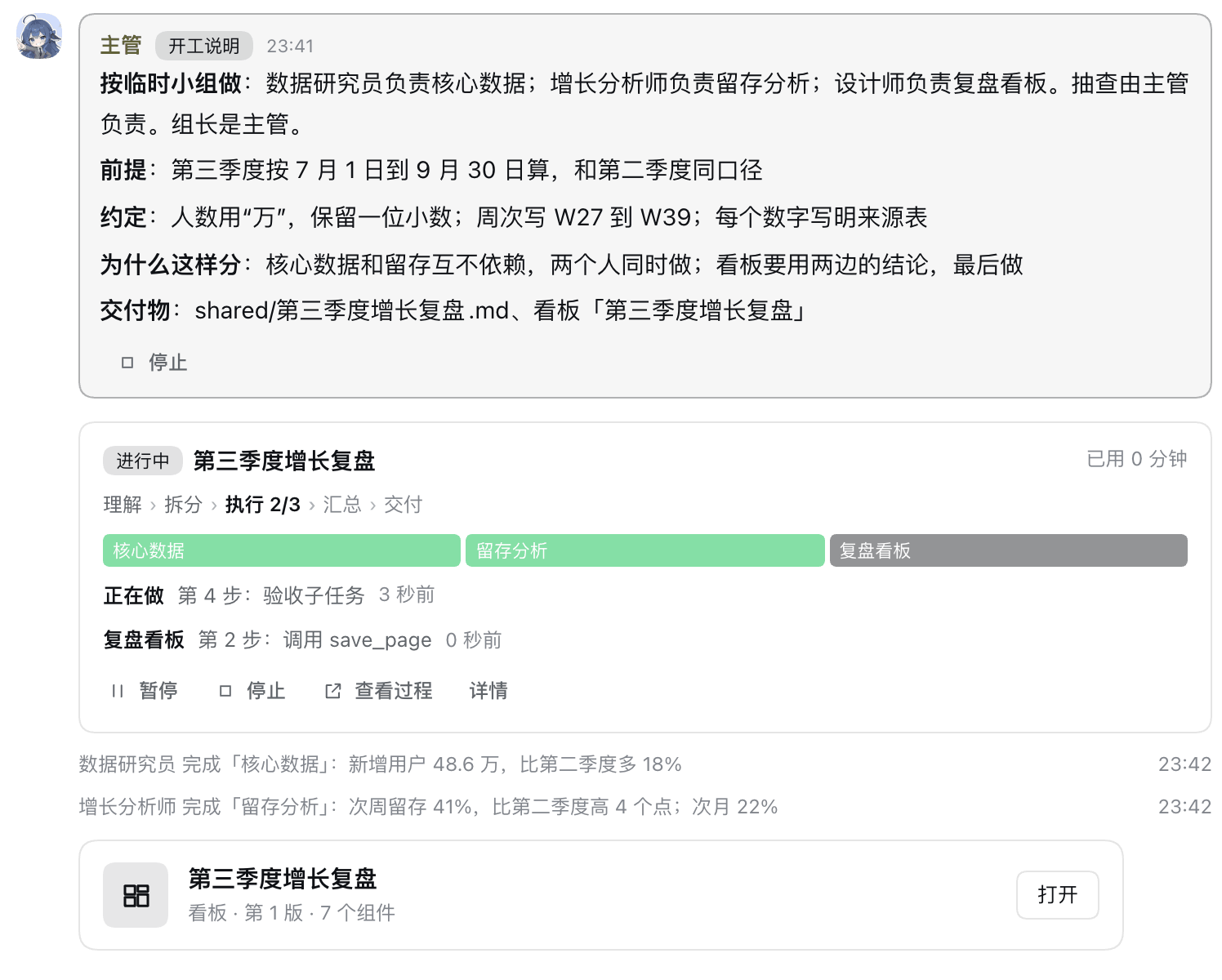Click the 前提 line about 第三季度 dates
1222x980 pixels.
(x=431, y=170)
